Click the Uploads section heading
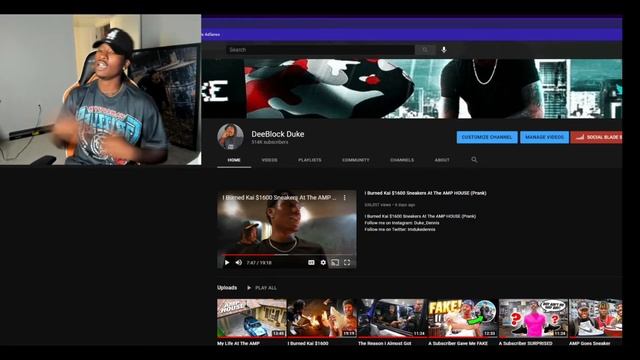Image resolution: width=640 pixels, height=360 pixels. [x=227, y=288]
